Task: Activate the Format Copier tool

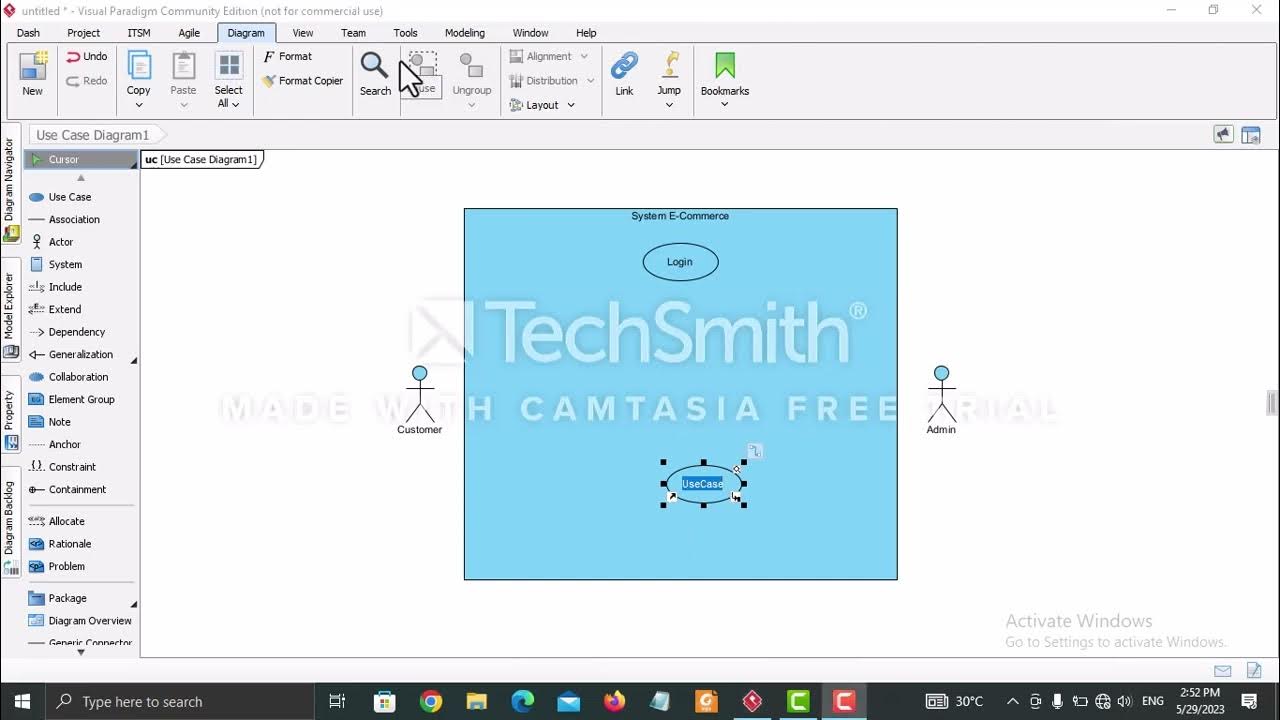Action: 303,81
